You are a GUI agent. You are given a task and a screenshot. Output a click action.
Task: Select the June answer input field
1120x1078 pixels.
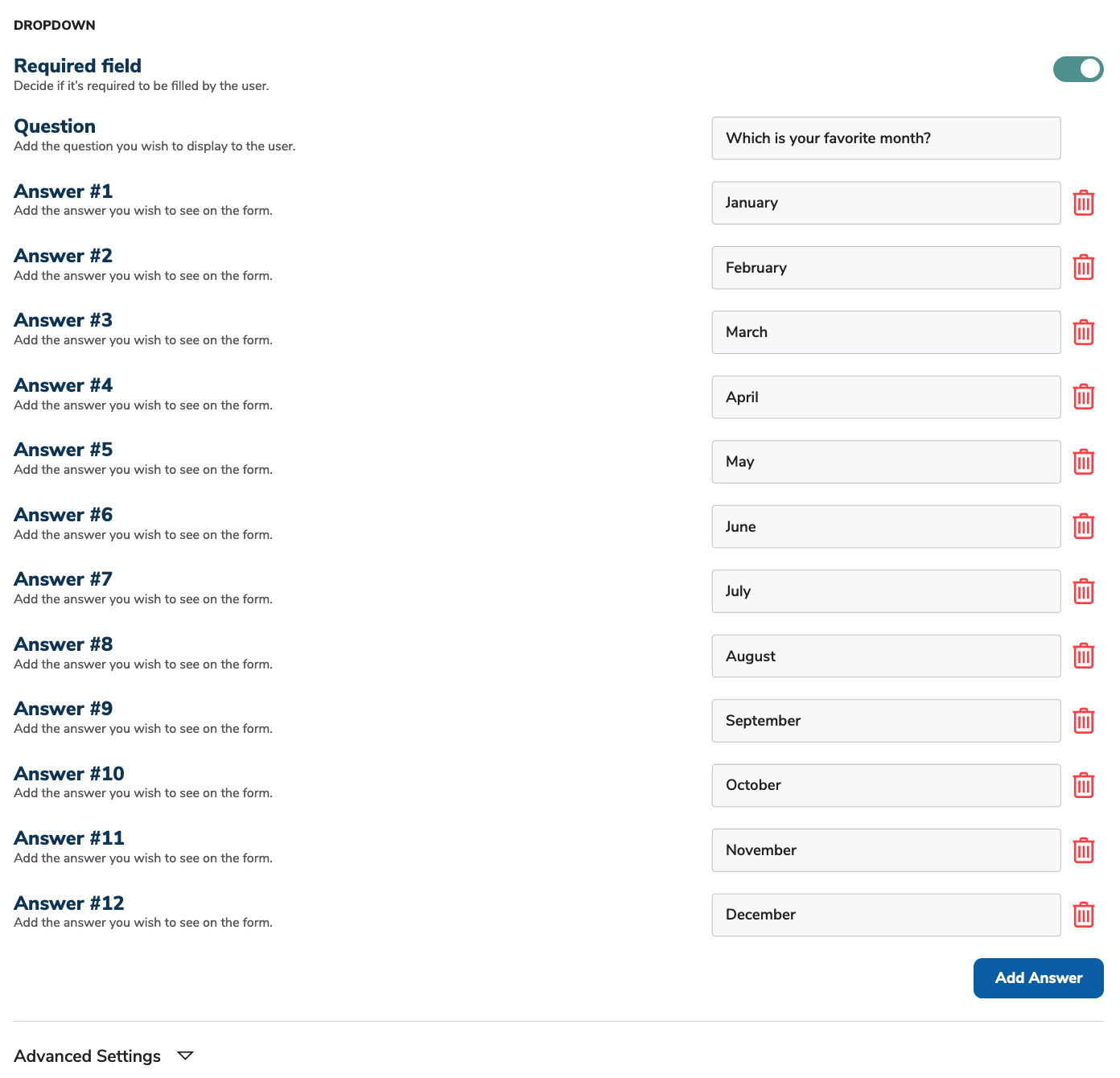coord(885,526)
